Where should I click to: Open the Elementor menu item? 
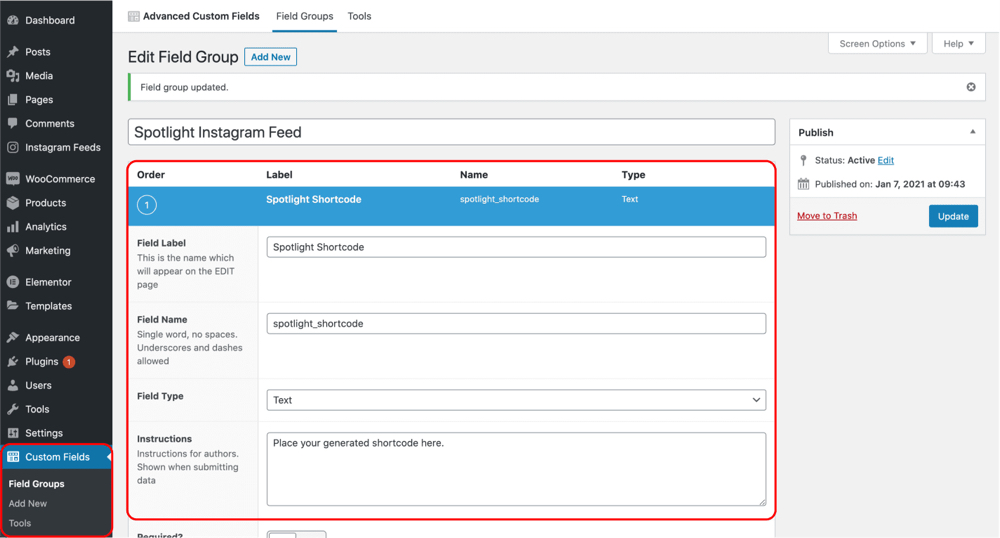[x=56, y=282]
